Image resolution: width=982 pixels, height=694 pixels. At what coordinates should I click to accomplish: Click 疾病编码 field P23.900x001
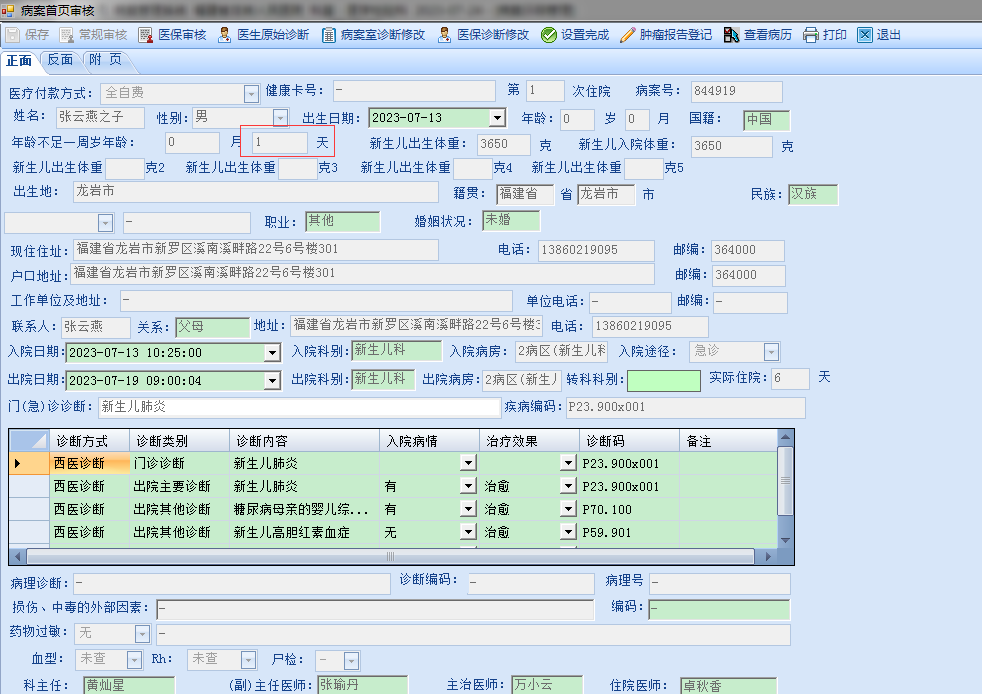[x=686, y=407]
